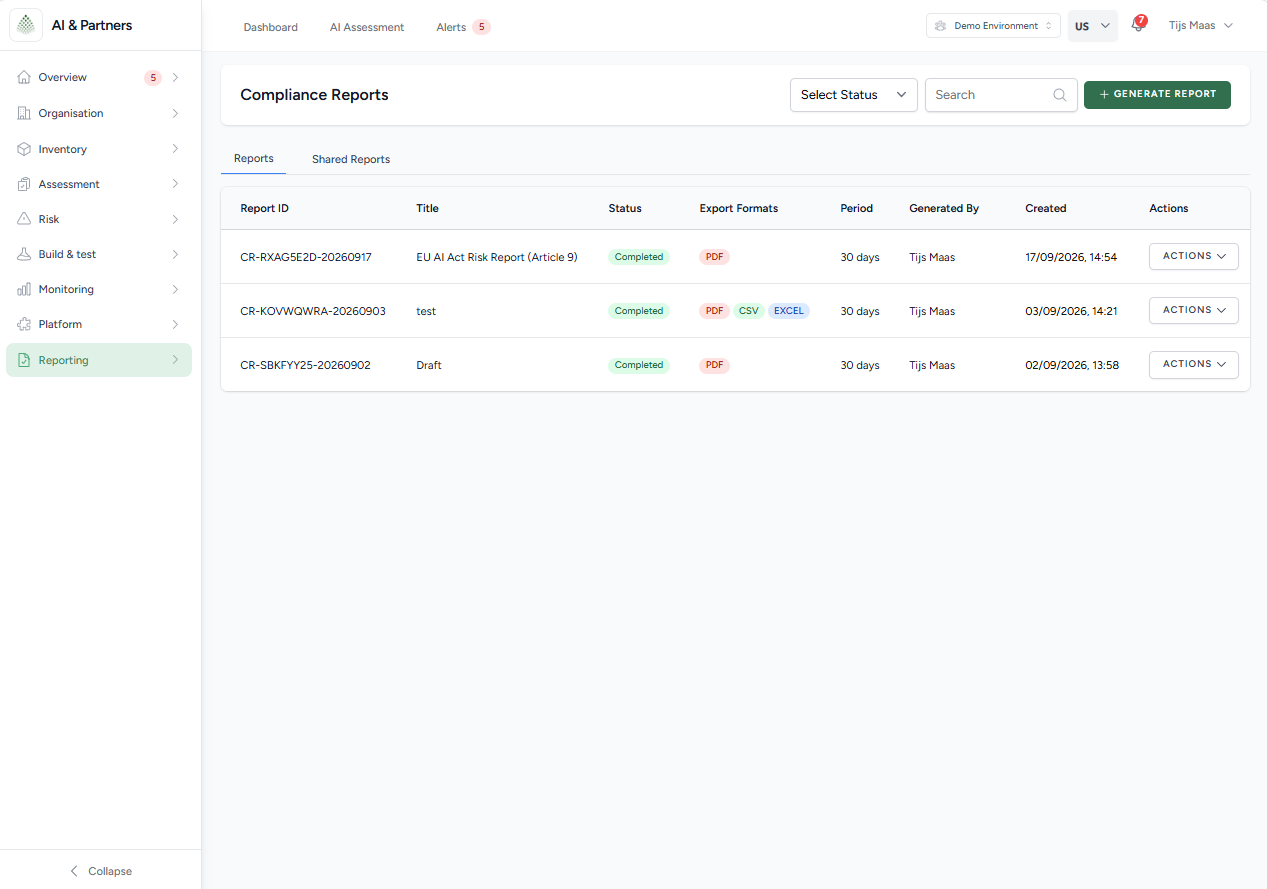Open the Select Status dropdown
Screen dimensions: 1267x889
(x=854, y=95)
